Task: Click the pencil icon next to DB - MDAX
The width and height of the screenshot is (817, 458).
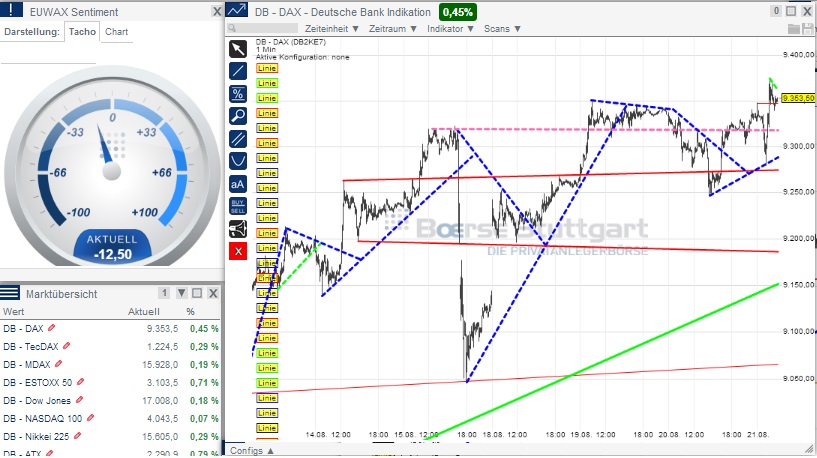Action: click(58, 364)
